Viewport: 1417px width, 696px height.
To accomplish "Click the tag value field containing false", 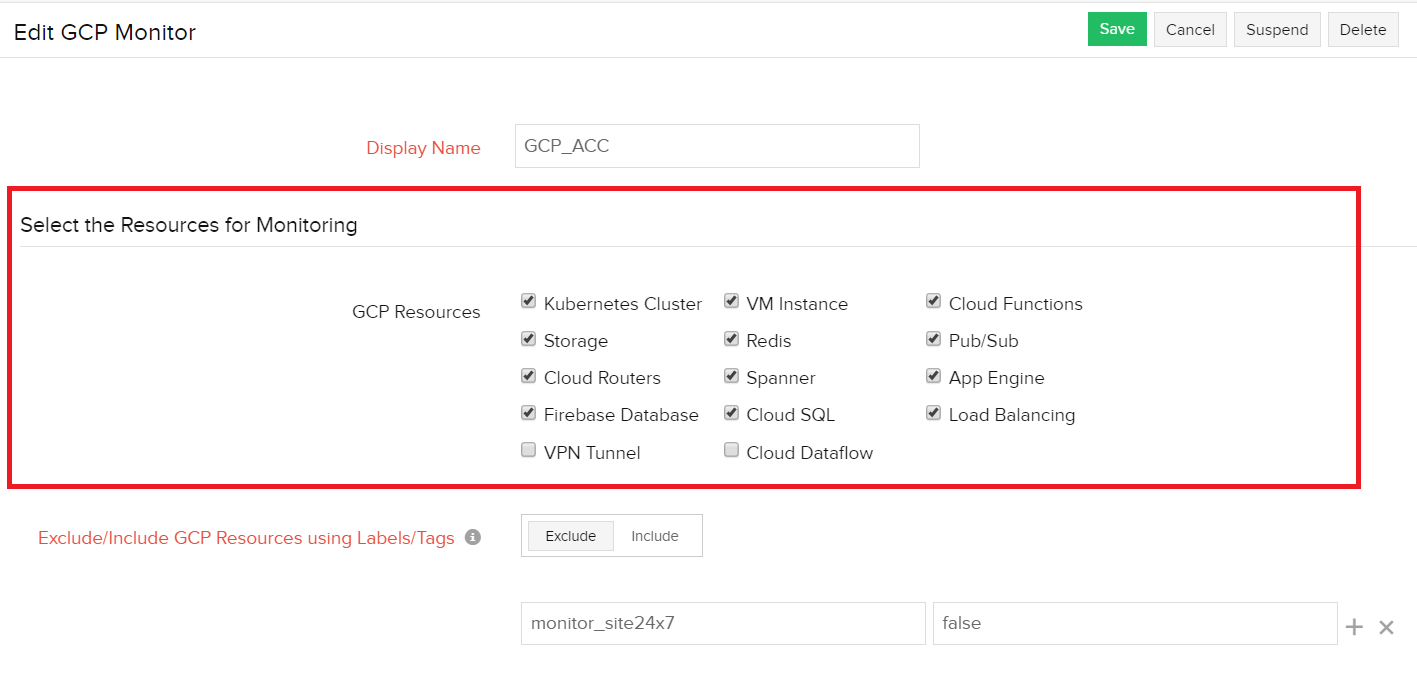I will click(x=1135, y=623).
